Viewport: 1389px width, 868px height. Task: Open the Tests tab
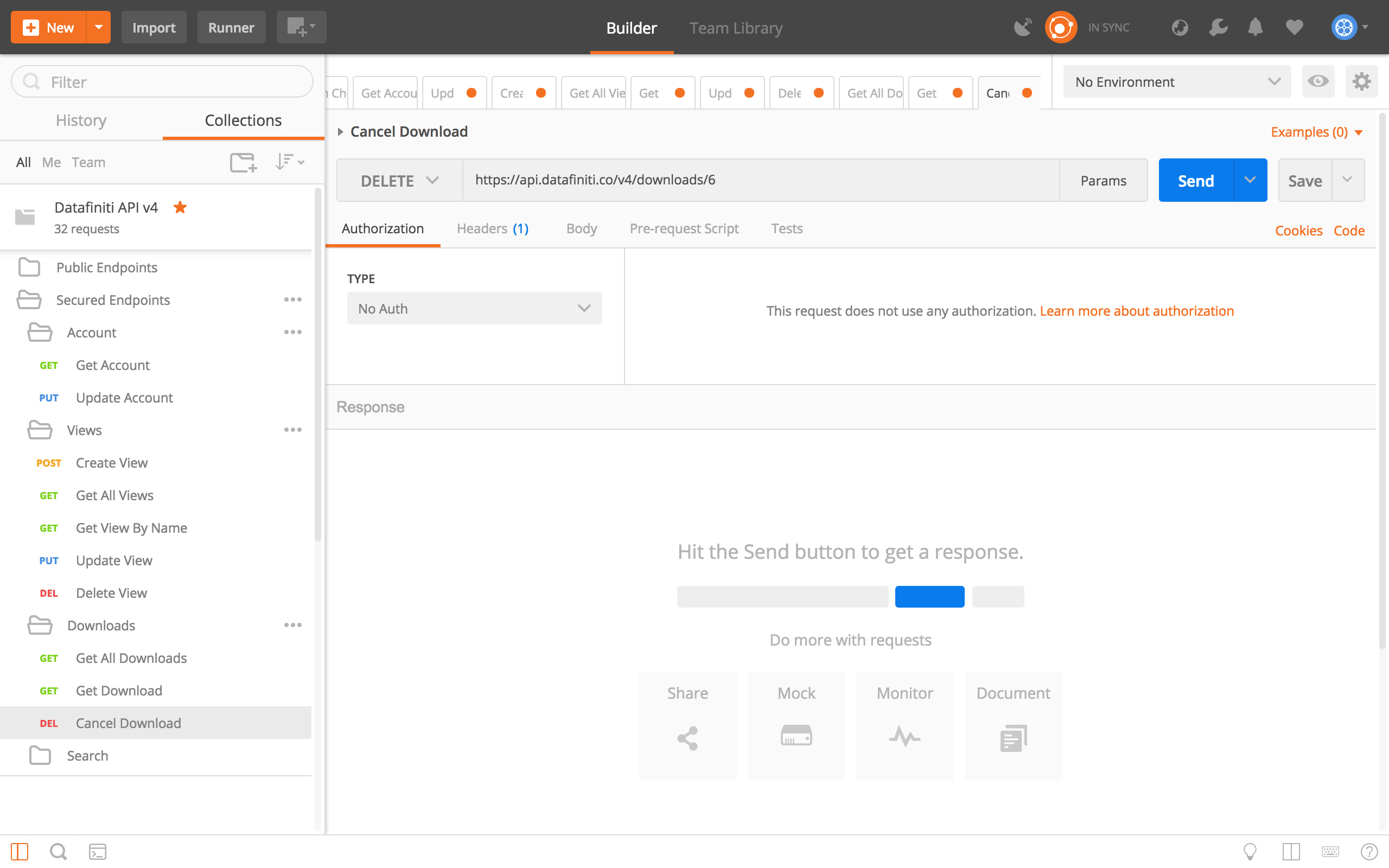pyautogui.click(x=787, y=228)
